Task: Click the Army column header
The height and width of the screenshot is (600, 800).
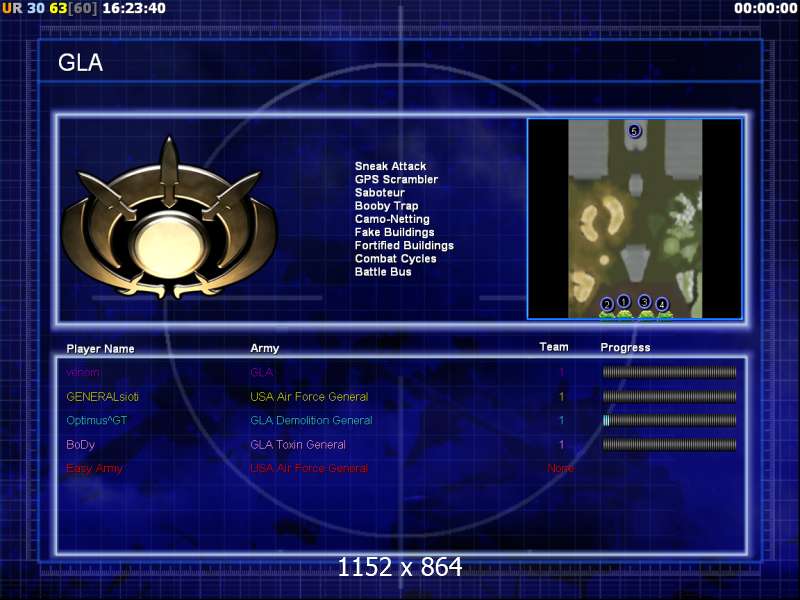Action: click(264, 348)
